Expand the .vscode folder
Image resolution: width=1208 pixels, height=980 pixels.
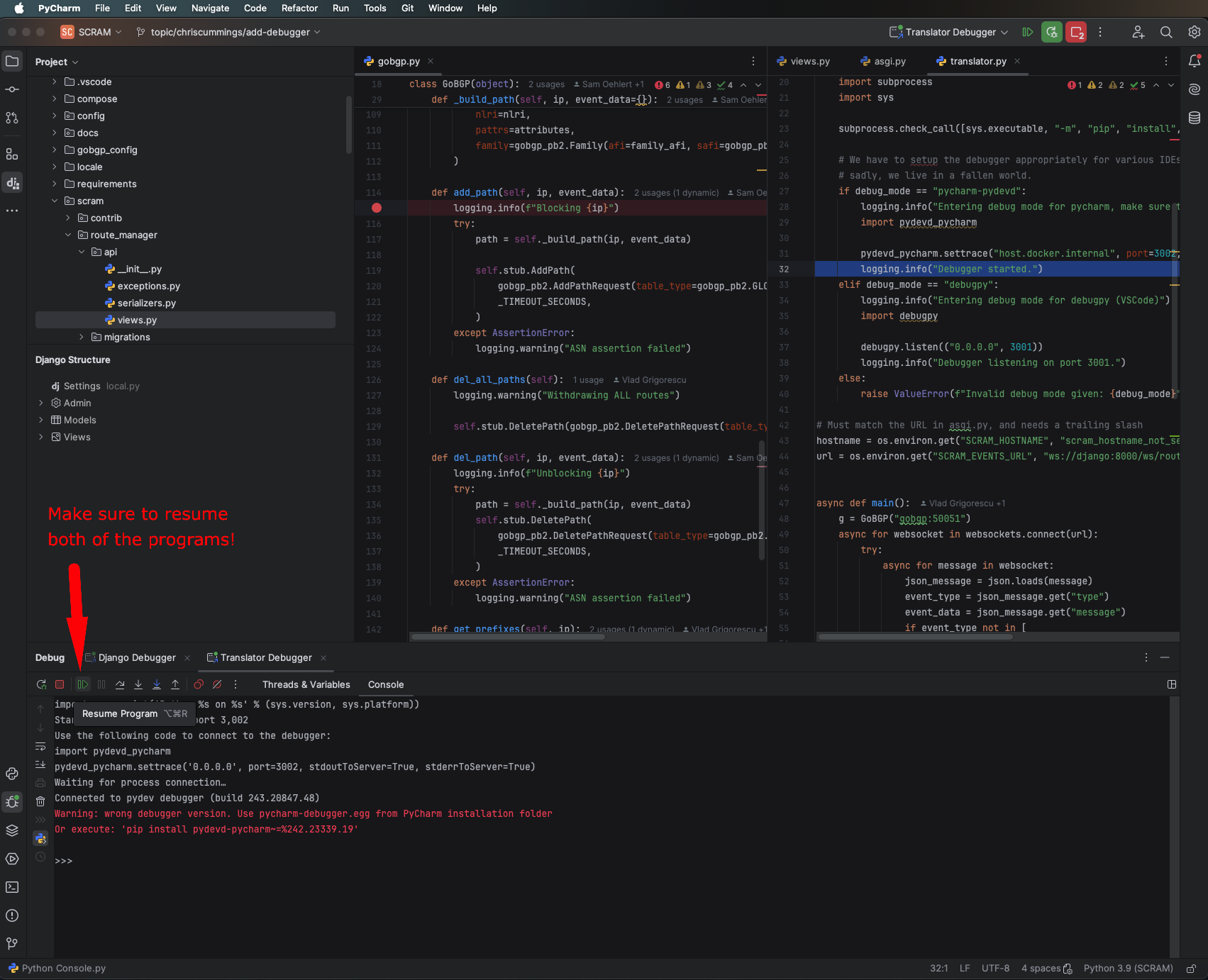[55, 82]
